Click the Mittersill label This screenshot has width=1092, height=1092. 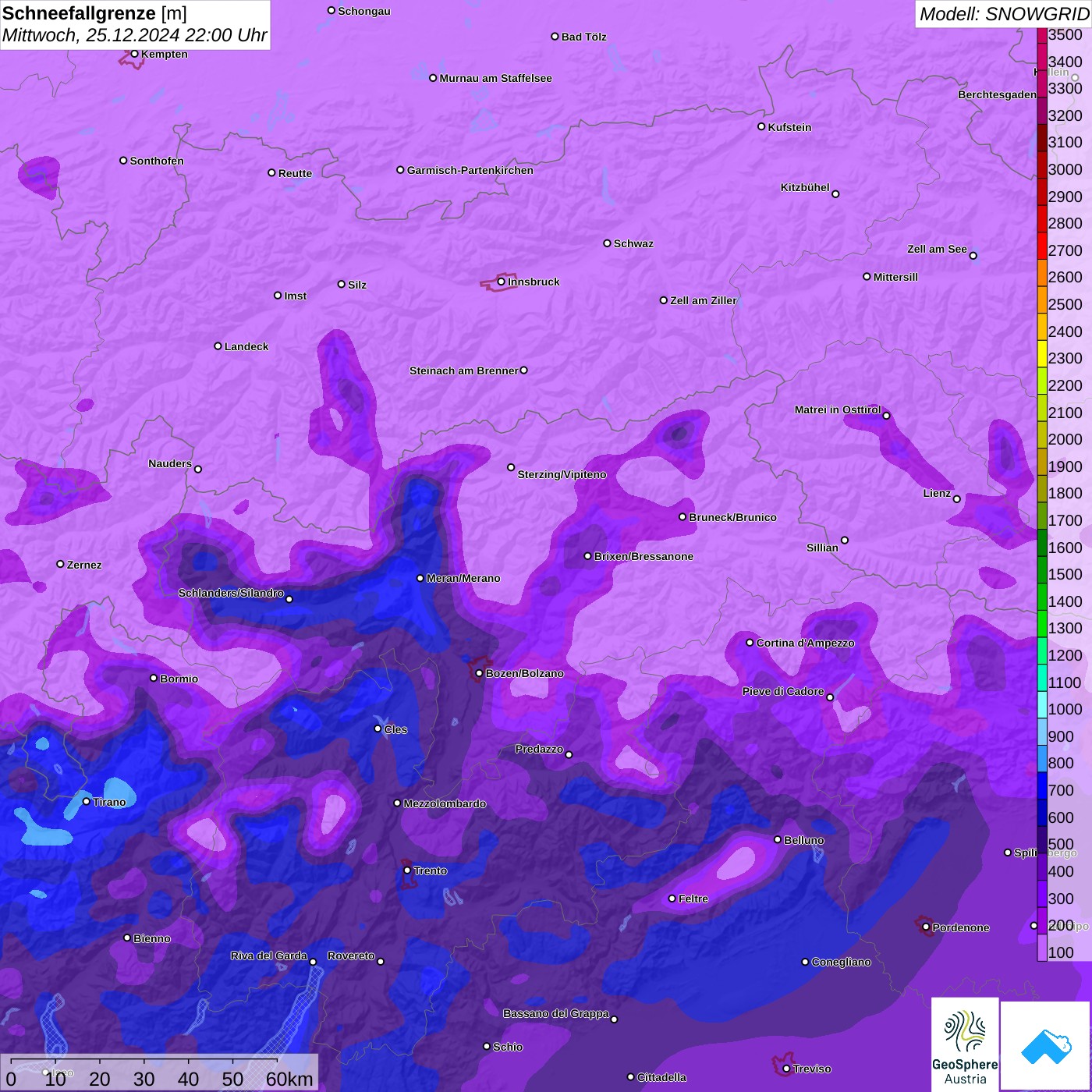click(x=895, y=277)
